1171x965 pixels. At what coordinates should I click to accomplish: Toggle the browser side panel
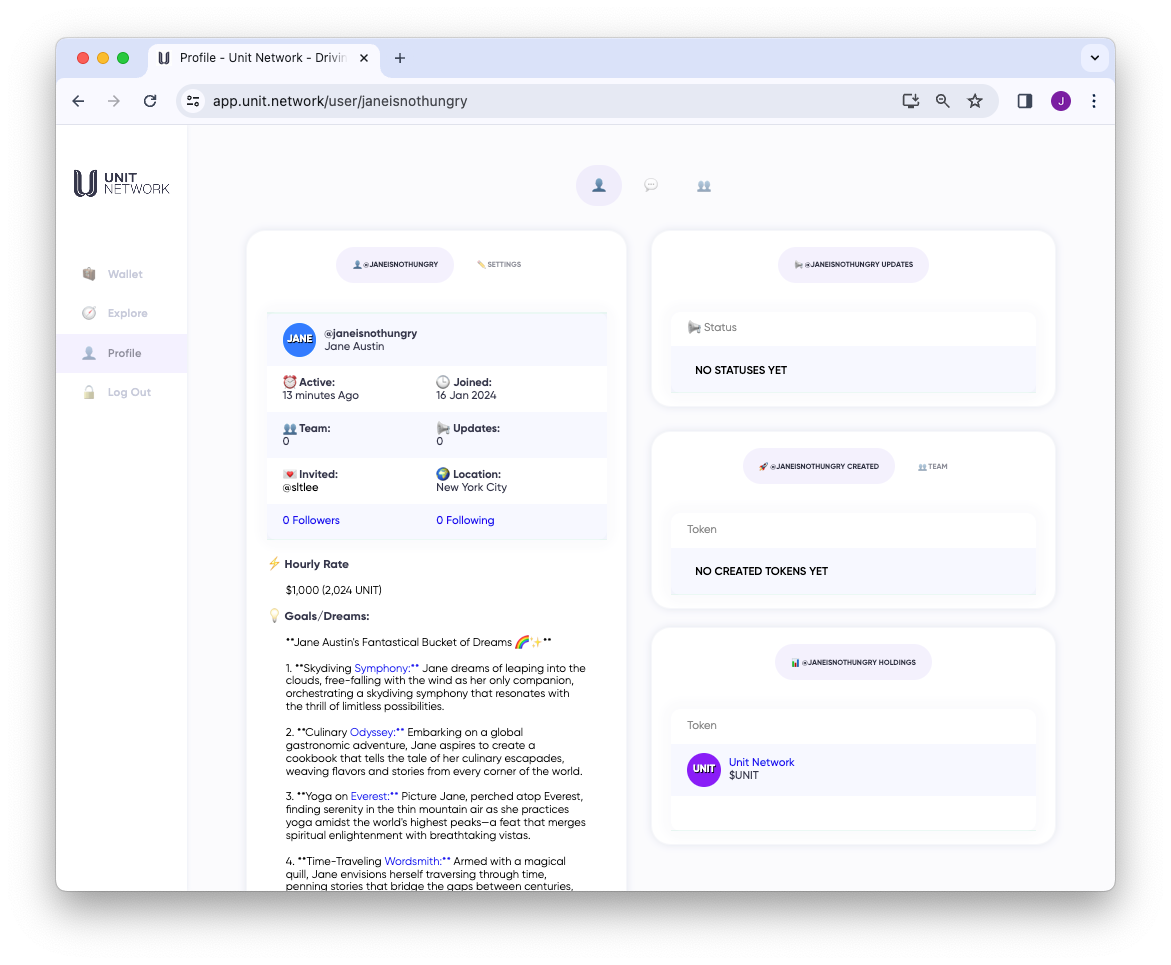[x=1024, y=101]
